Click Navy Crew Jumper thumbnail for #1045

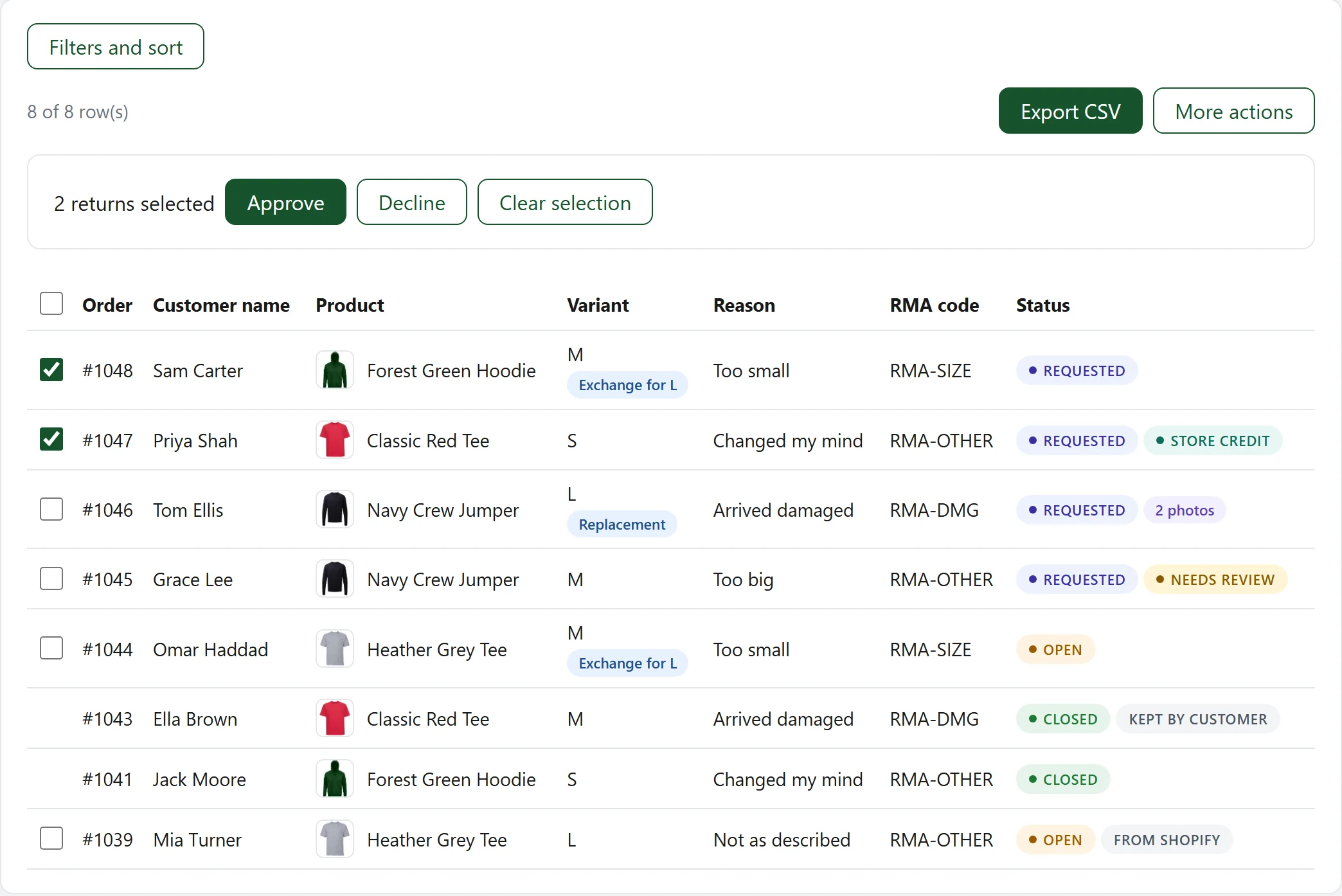pos(335,579)
